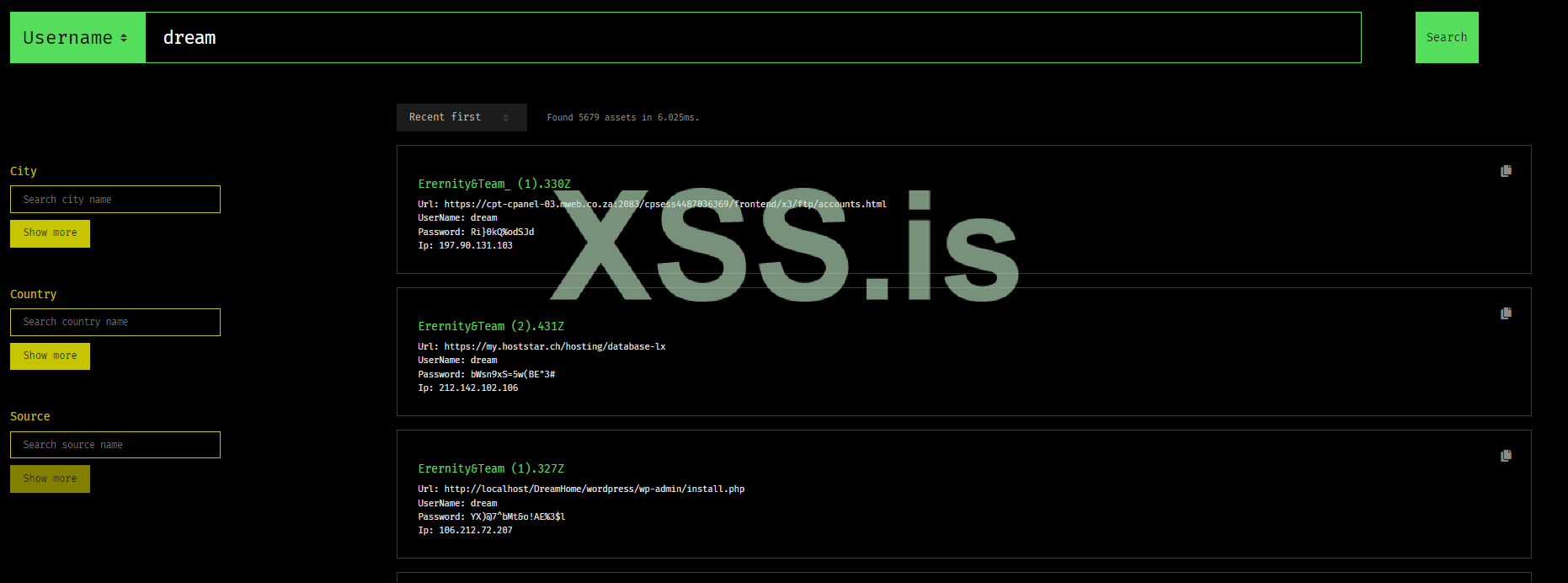
Task: Focus the Search city name field
Action: [x=115, y=200]
